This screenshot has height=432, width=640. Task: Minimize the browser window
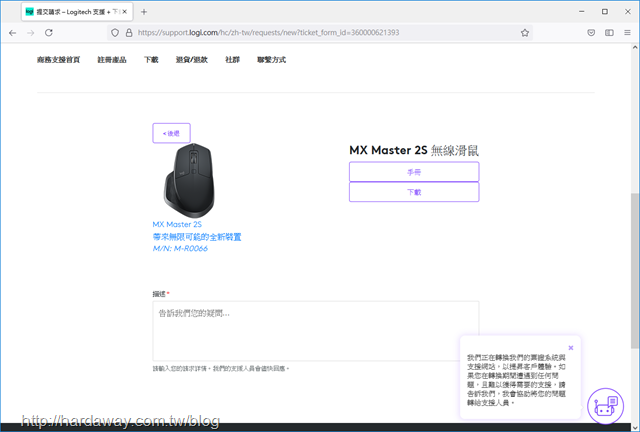pos(582,11)
